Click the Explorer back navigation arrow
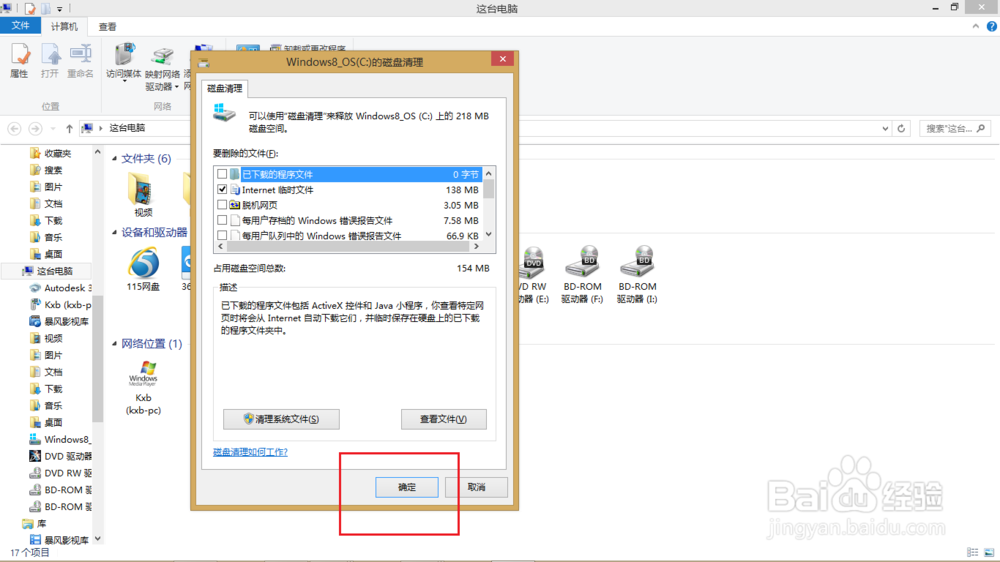This screenshot has width=1000, height=562. pyautogui.click(x=14, y=129)
